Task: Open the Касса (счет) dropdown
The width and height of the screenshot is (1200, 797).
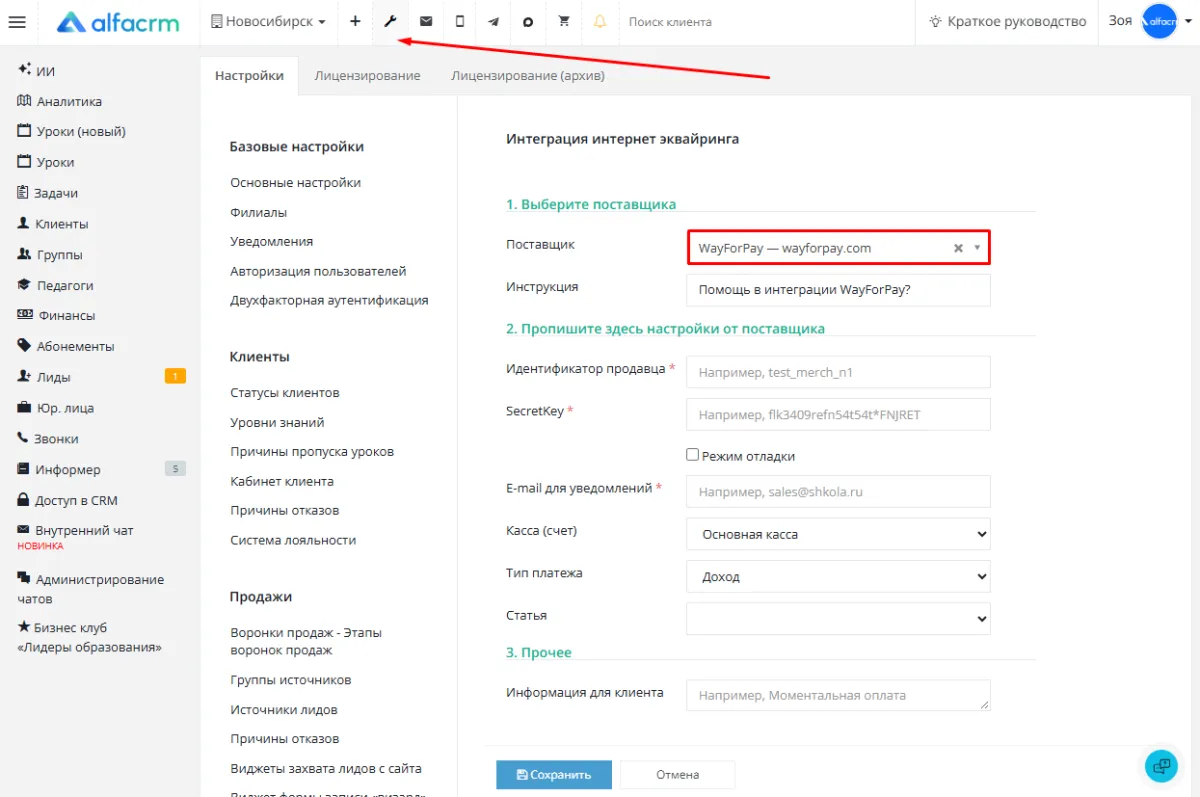Action: pyautogui.click(x=838, y=534)
